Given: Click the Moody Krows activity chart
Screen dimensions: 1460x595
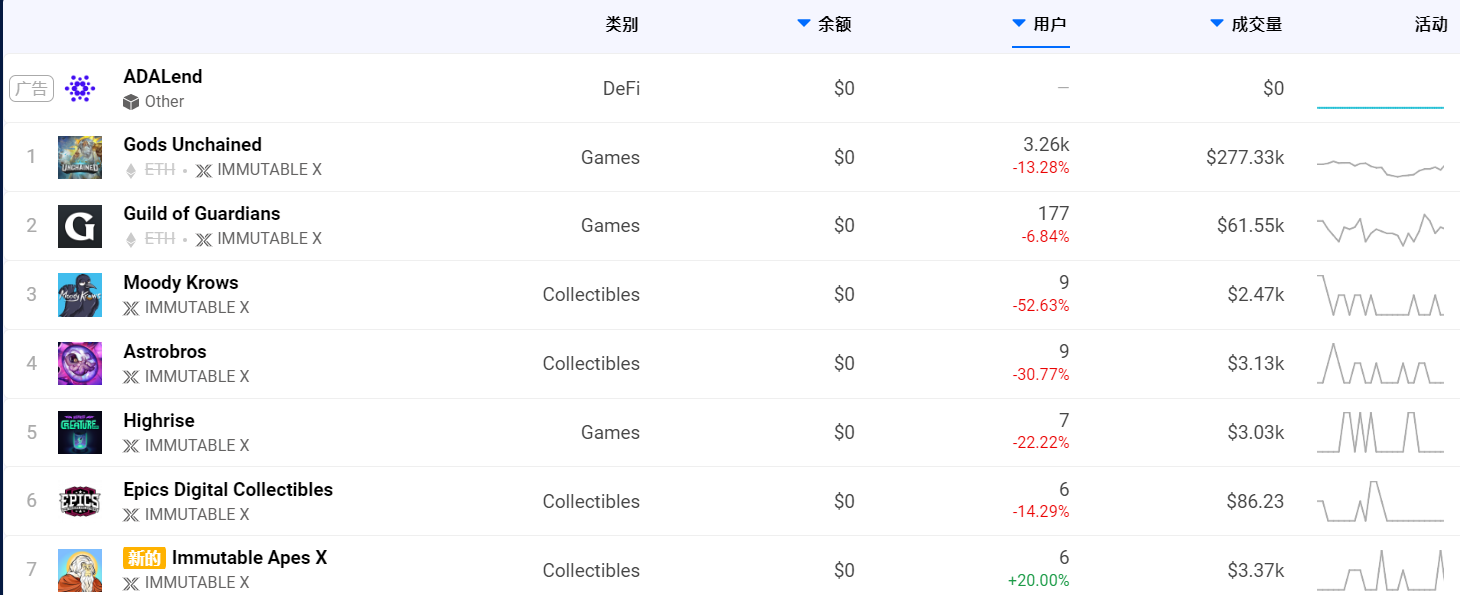Looking at the screenshot, I should point(1380,295).
